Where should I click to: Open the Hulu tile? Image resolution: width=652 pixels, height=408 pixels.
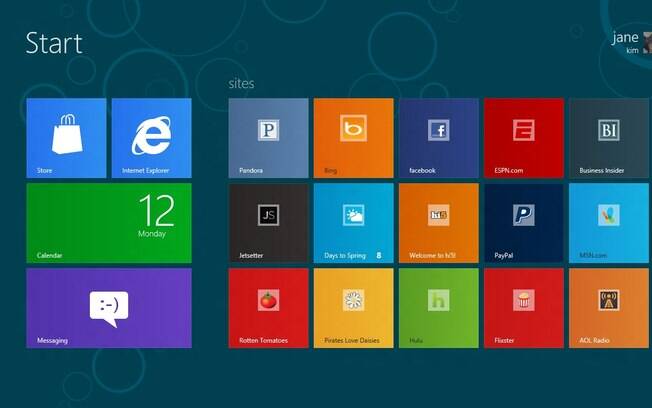tap(439, 308)
